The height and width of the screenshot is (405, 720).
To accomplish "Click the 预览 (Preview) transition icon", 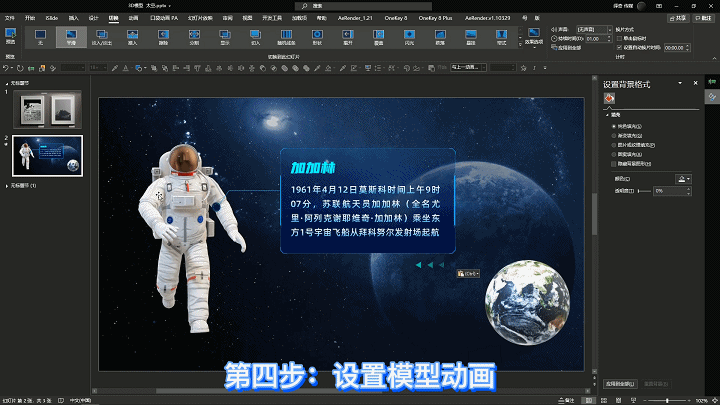I will pos(10,36).
